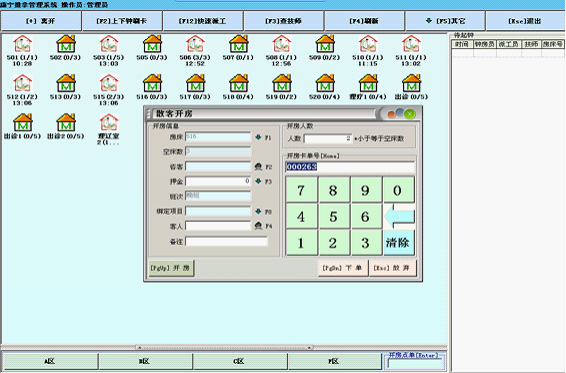The image size is (566, 373).
Task: Switch to C区 area tab
Action: (240, 361)
